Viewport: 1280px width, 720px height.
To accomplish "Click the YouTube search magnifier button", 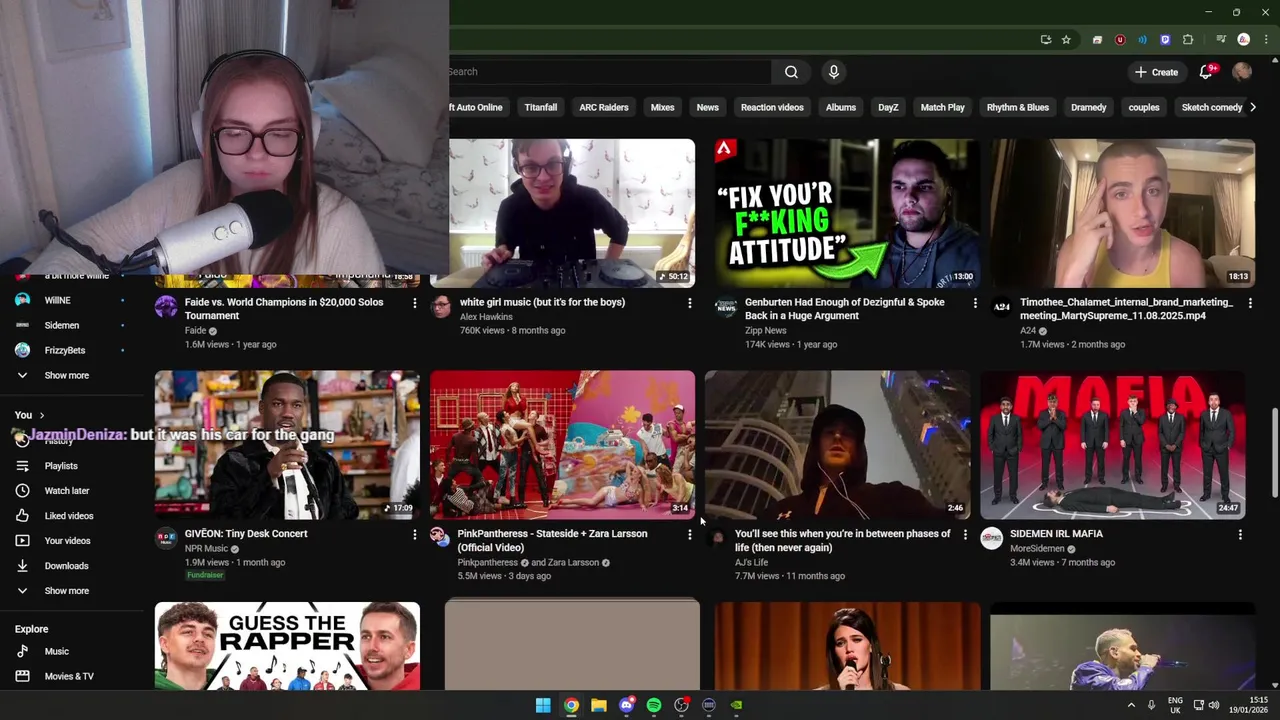I will [x=791, y=72].
